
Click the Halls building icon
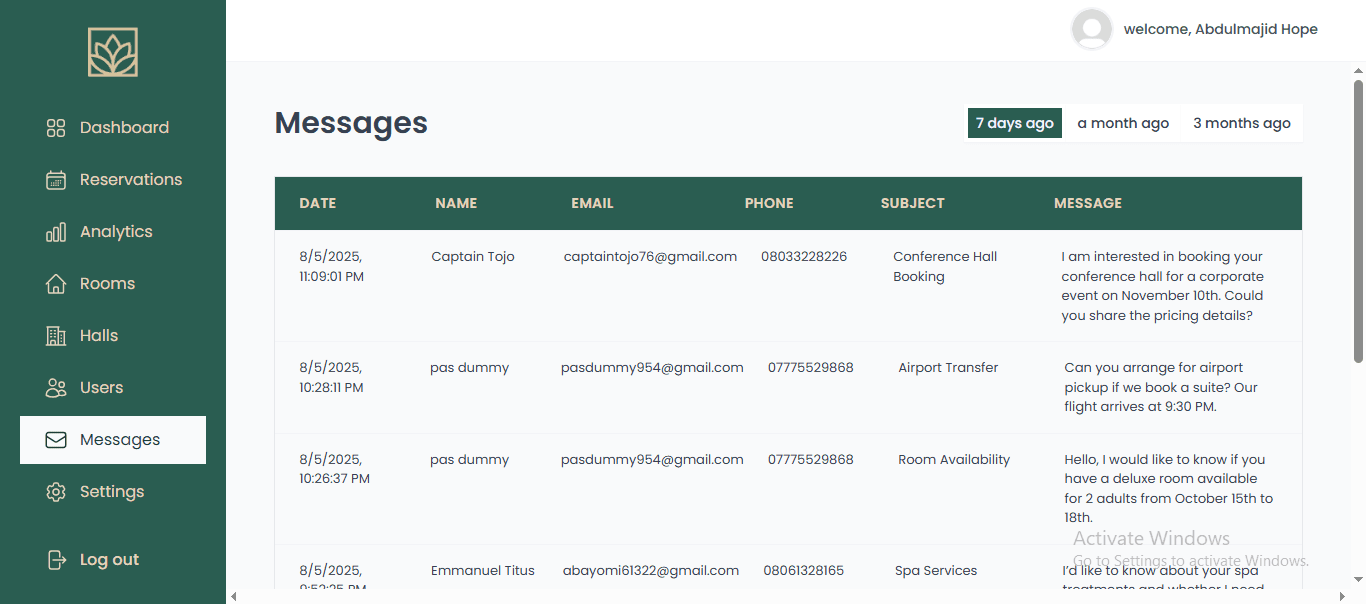tap(55, 335)
